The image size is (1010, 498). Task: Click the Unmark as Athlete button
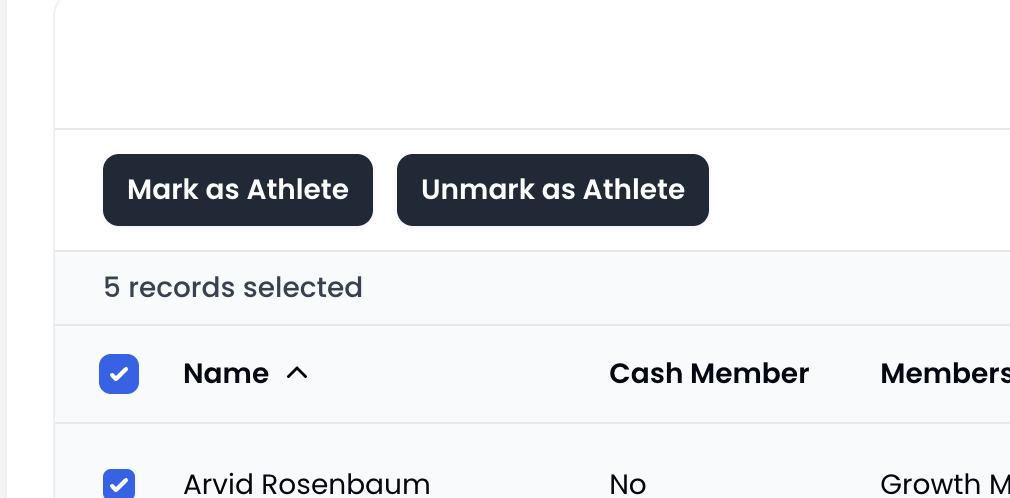(553, 190)
